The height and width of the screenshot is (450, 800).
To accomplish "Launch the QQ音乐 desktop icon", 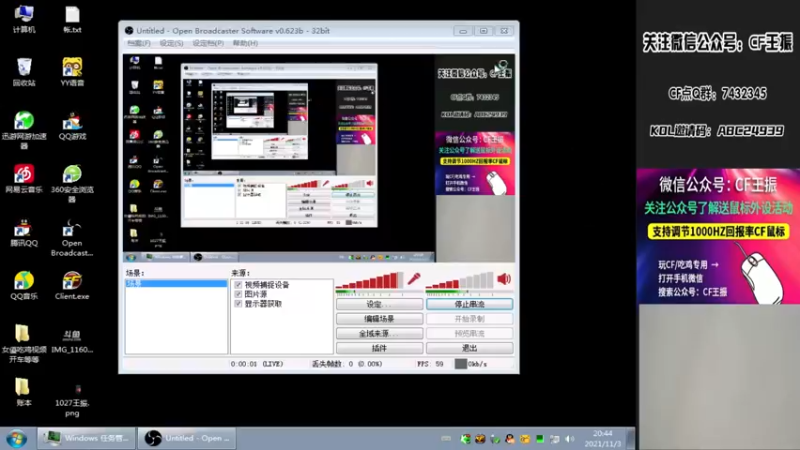I will (24, 286).
